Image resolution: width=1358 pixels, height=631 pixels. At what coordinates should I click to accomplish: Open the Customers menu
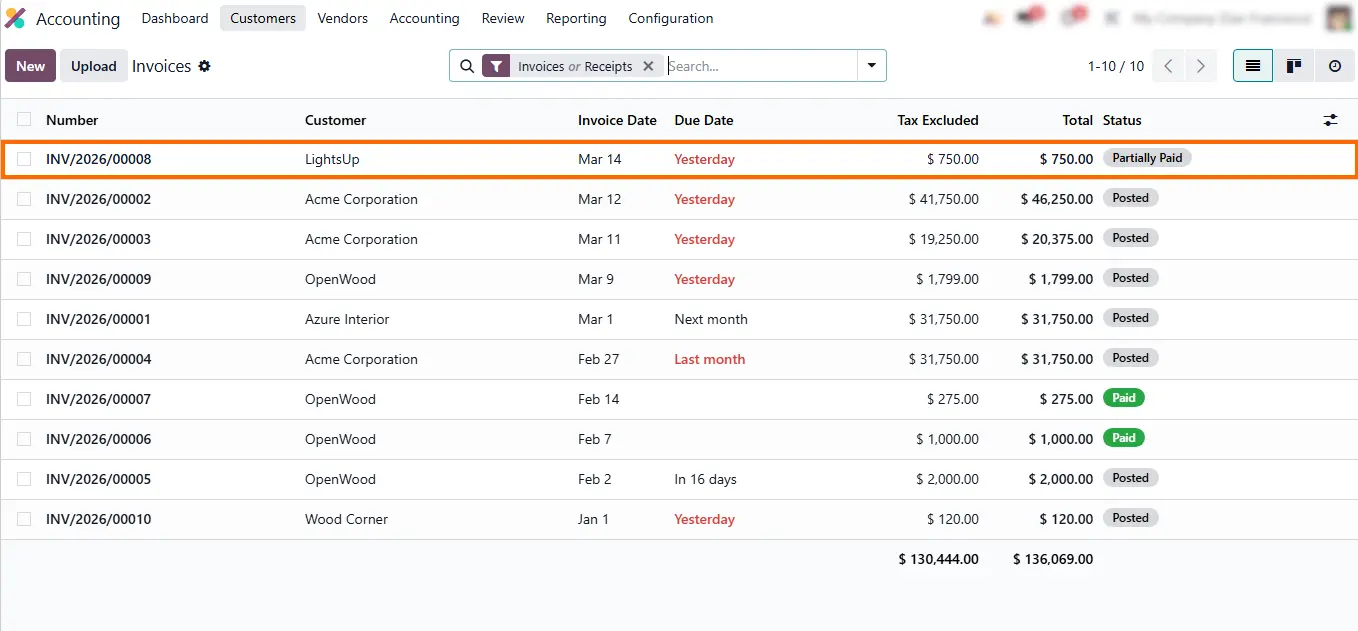263,18
